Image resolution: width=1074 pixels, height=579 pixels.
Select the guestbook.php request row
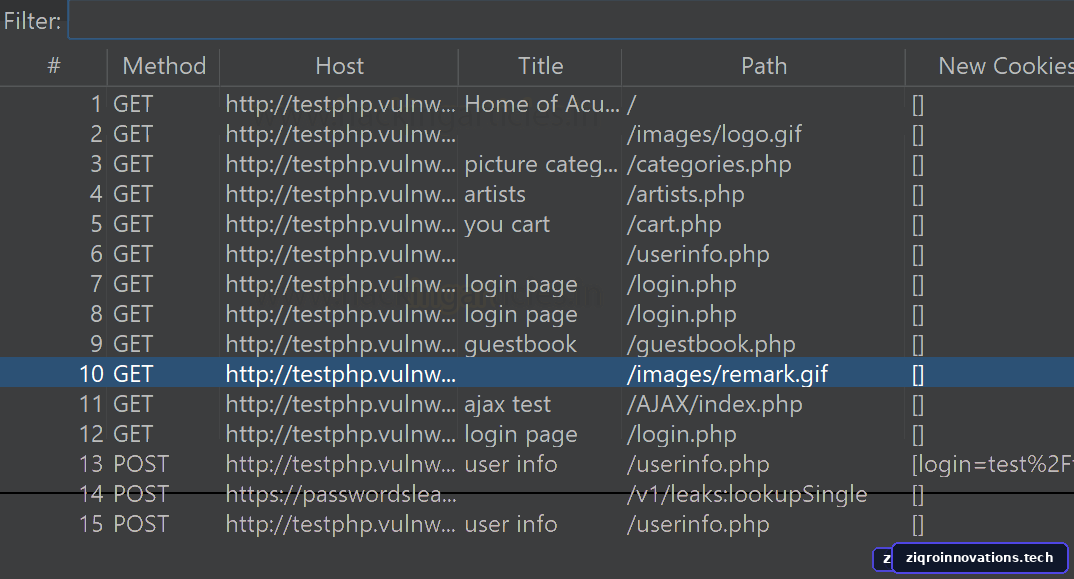click(x=537, y=345)
